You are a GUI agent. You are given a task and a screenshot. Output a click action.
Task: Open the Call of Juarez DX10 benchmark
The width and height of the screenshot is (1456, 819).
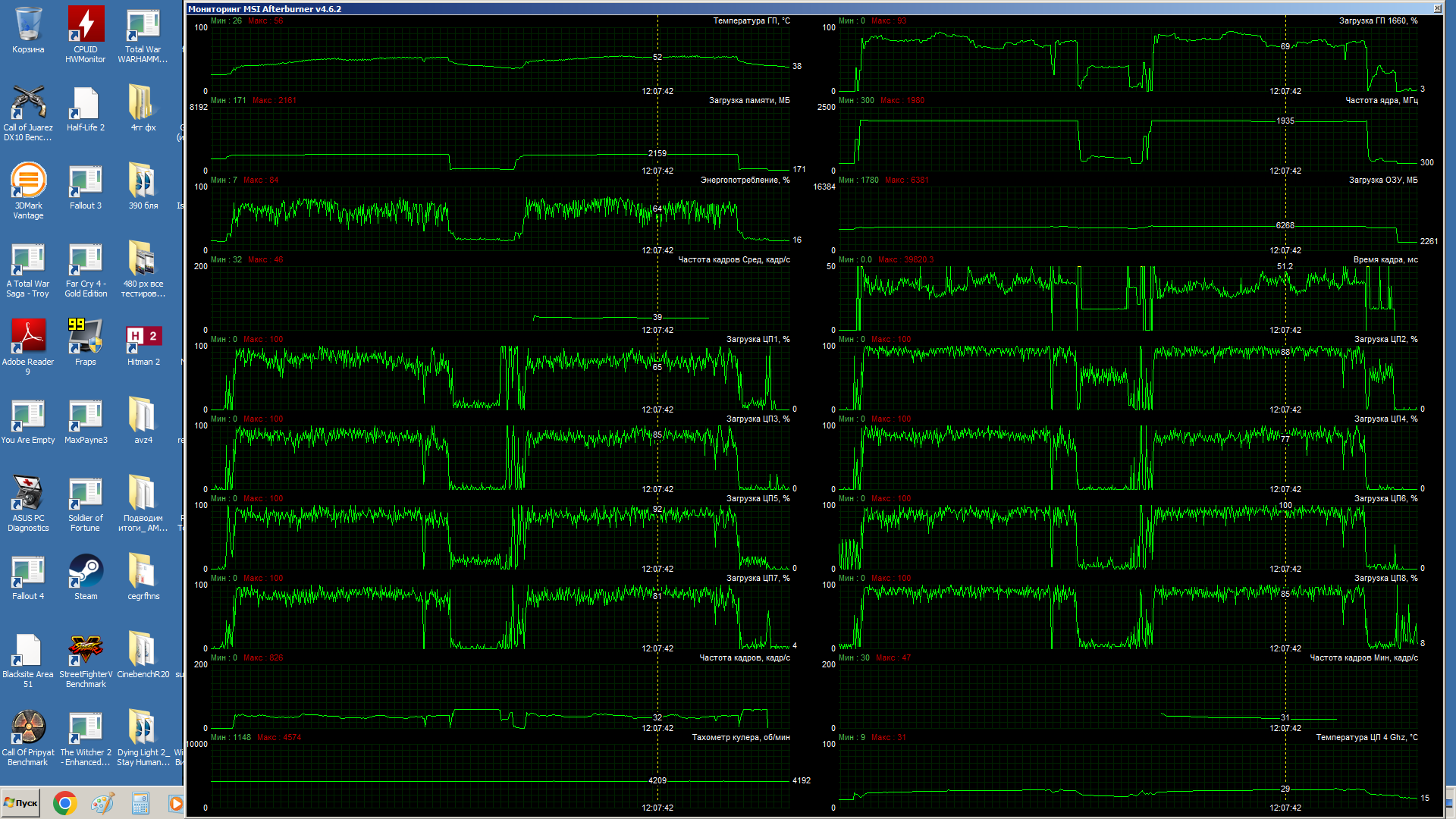(x=28, y=104)
